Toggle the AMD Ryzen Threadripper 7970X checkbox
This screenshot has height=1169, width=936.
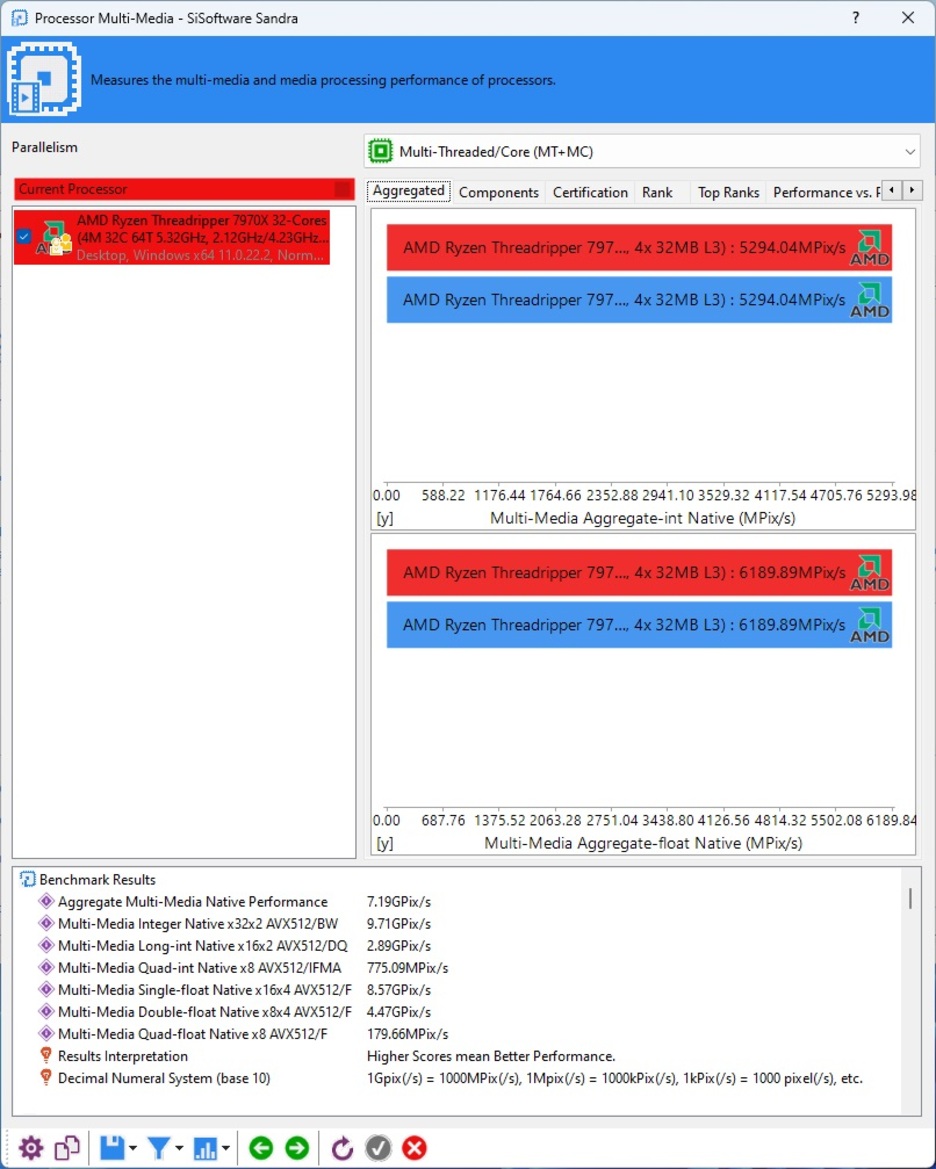[24, 236]
